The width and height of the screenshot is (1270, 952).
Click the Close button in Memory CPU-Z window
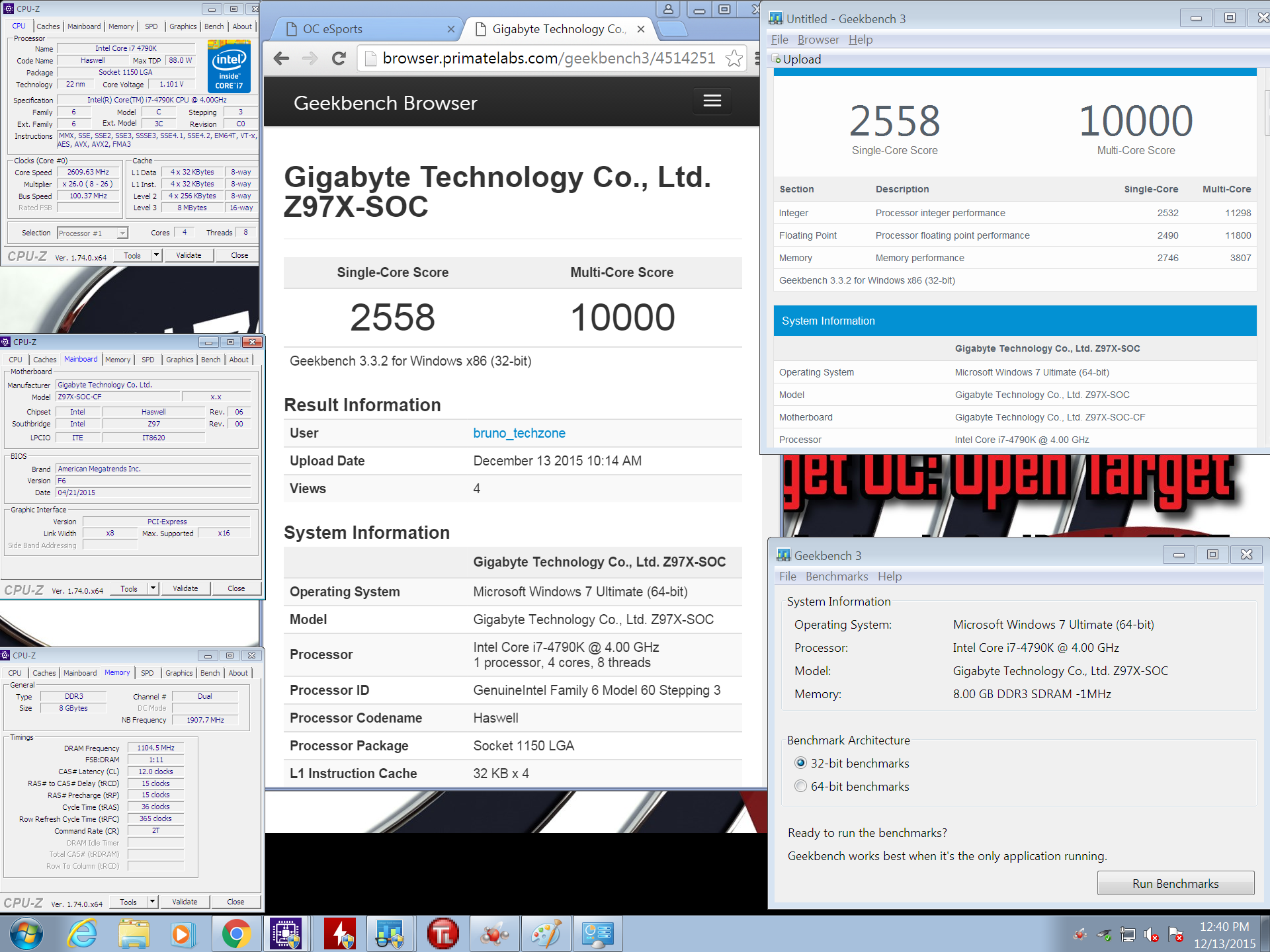point(235,902)
